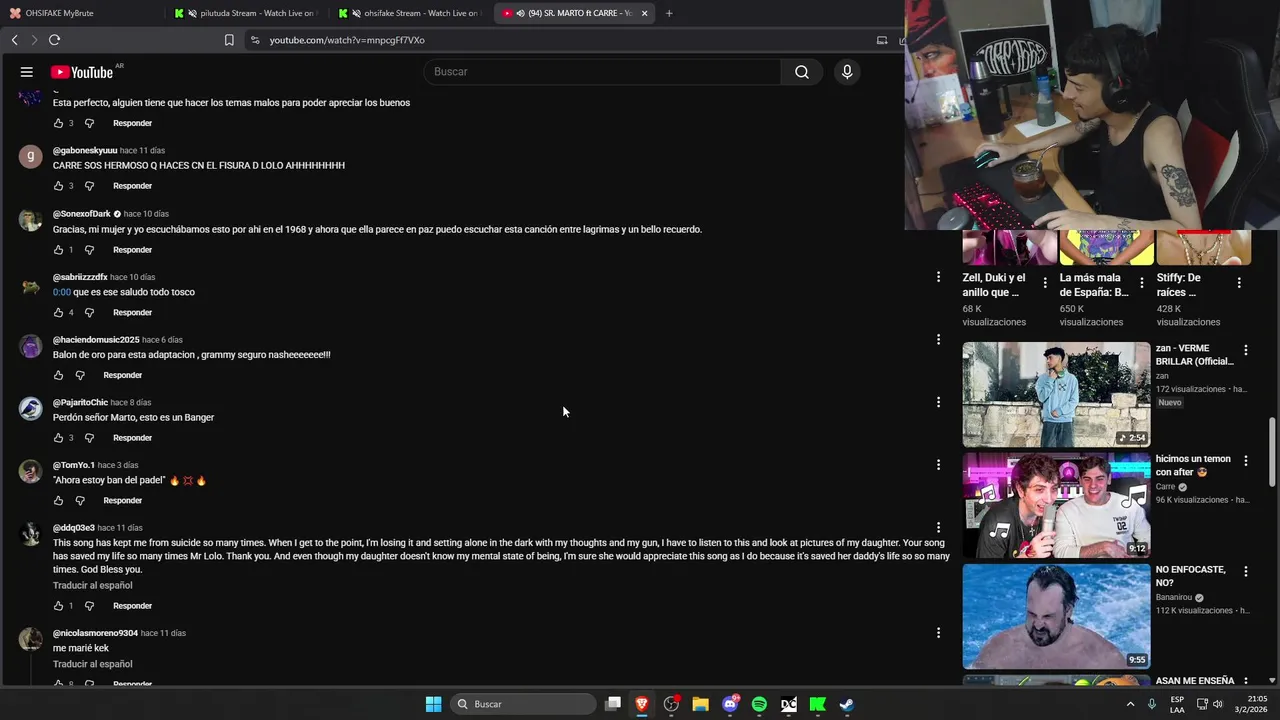Viewport: 1280px width, 720px height.
Task: Translate @nicolasmoreno9304 comment to Spanish
Action: point(92,664)
